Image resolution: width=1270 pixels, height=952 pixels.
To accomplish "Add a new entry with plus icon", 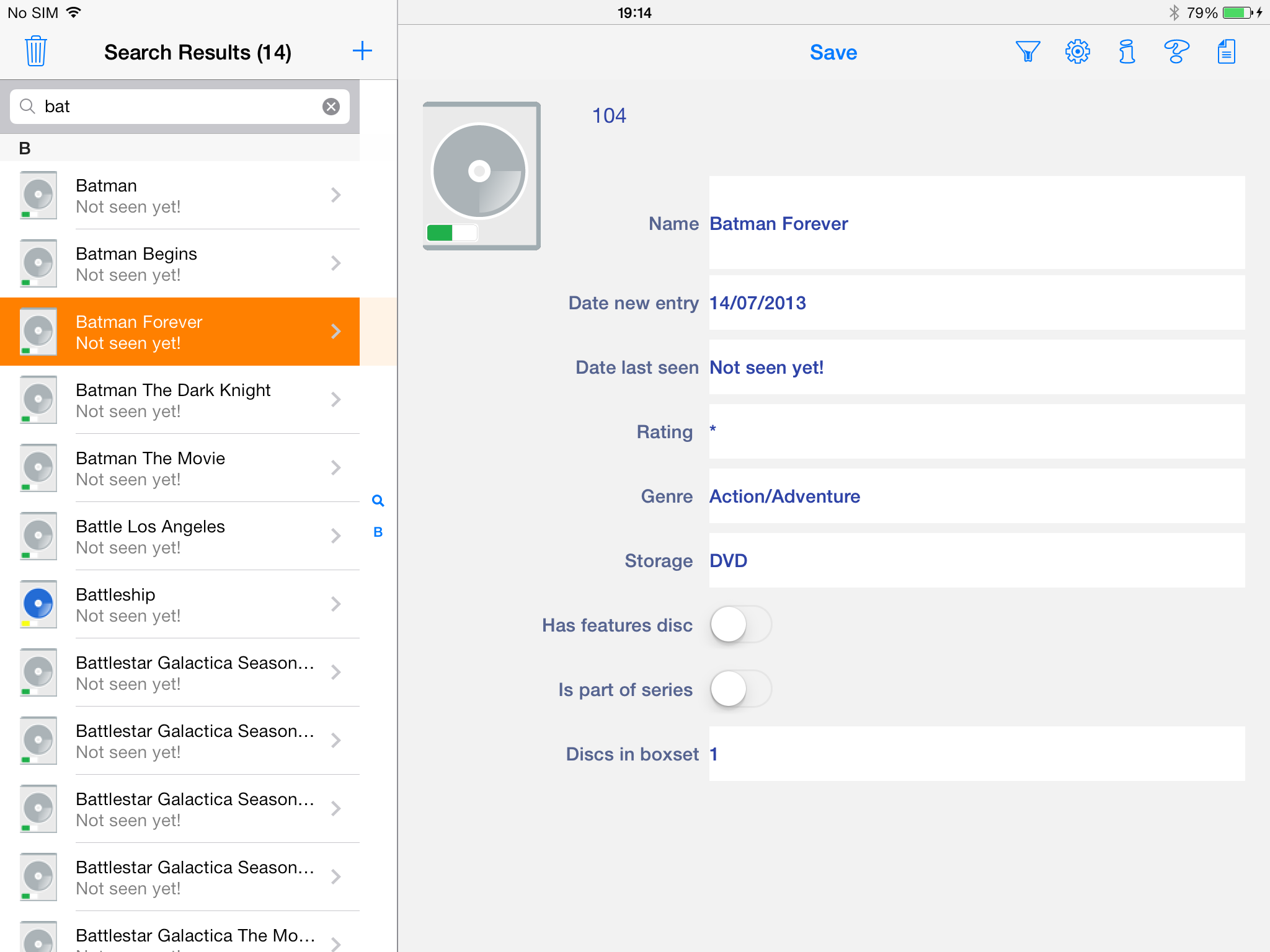I will pos(362,51).
